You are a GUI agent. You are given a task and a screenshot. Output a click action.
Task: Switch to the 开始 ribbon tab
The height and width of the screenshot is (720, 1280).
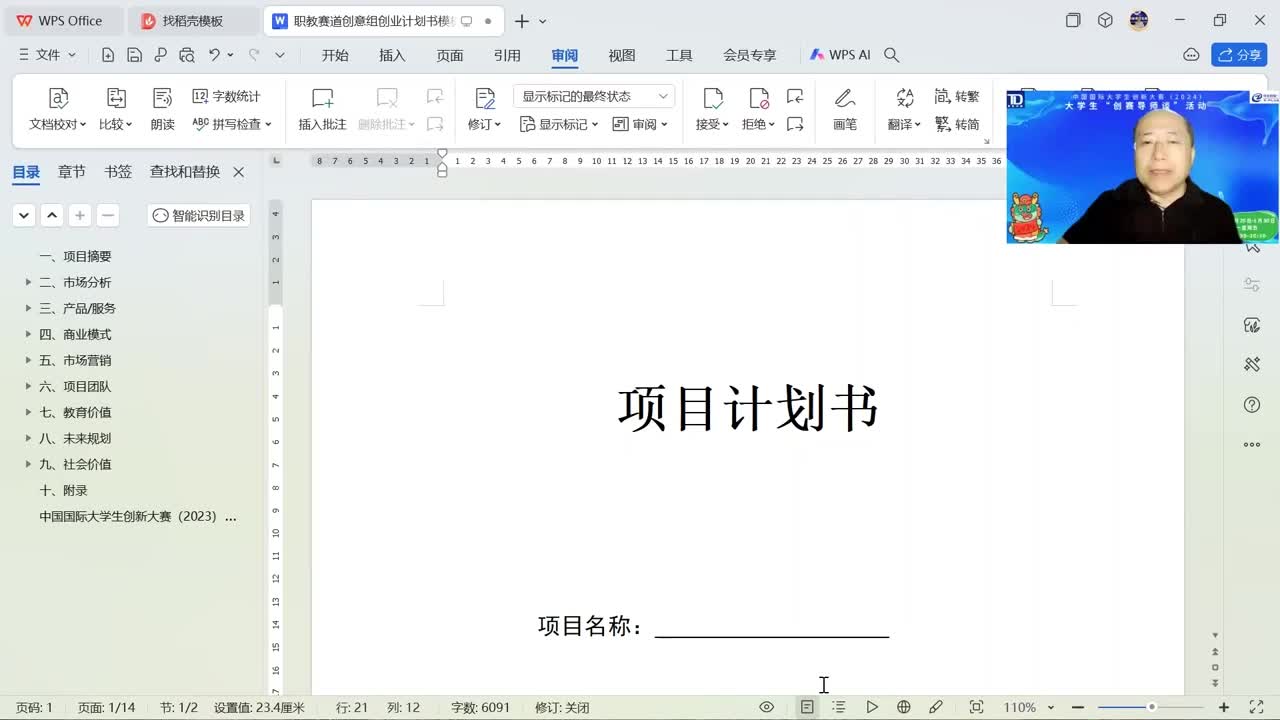click(x=335, y=55)
